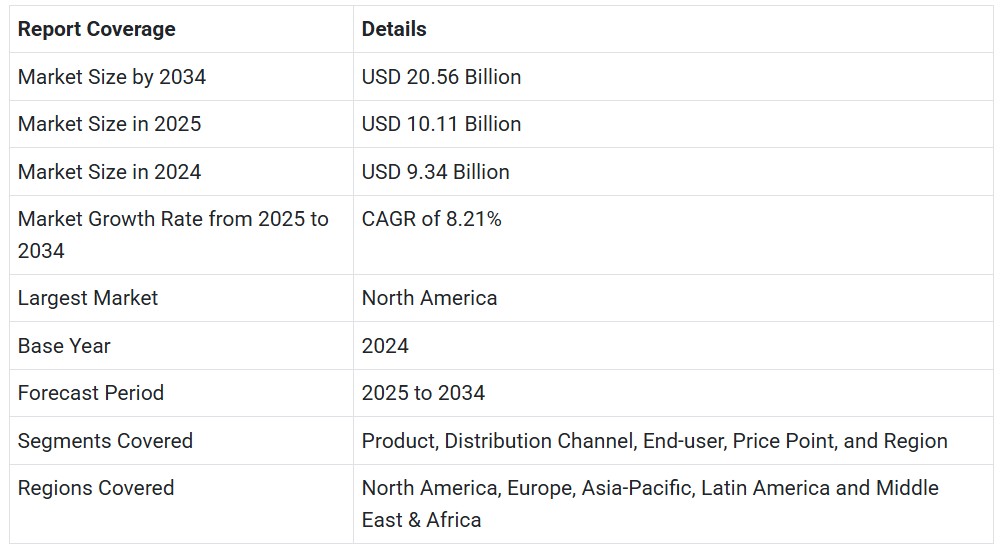Click the USD 20.56 Billion value

(441, 77)
